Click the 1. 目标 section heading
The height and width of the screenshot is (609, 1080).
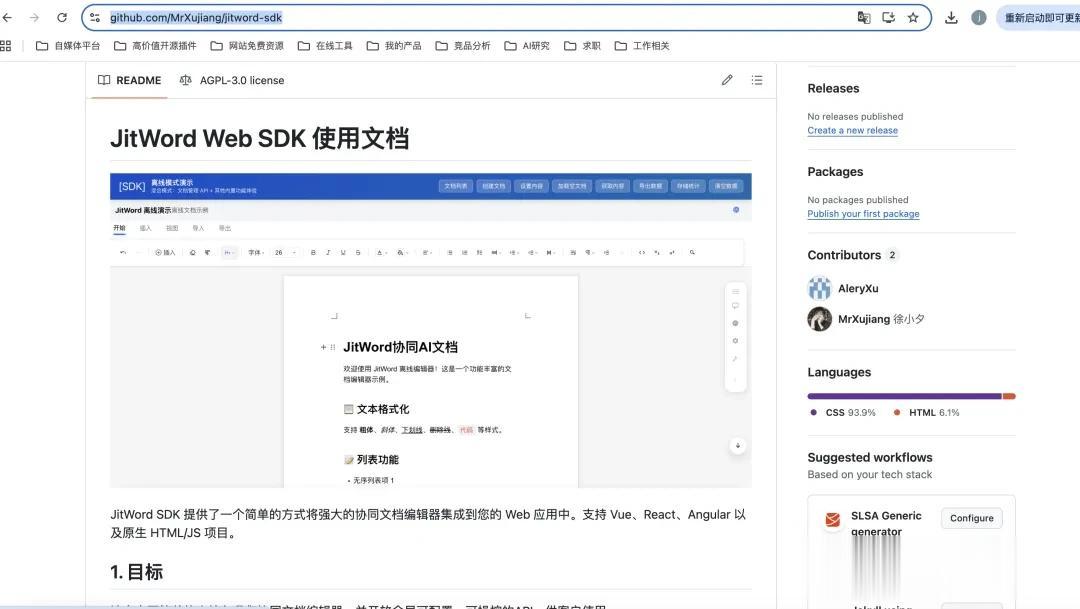pos(136,572)
